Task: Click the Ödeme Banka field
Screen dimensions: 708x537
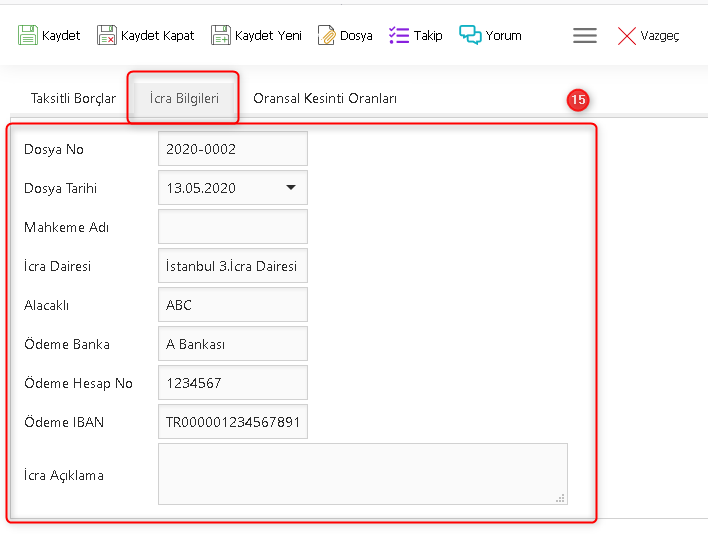Action: 232,344
